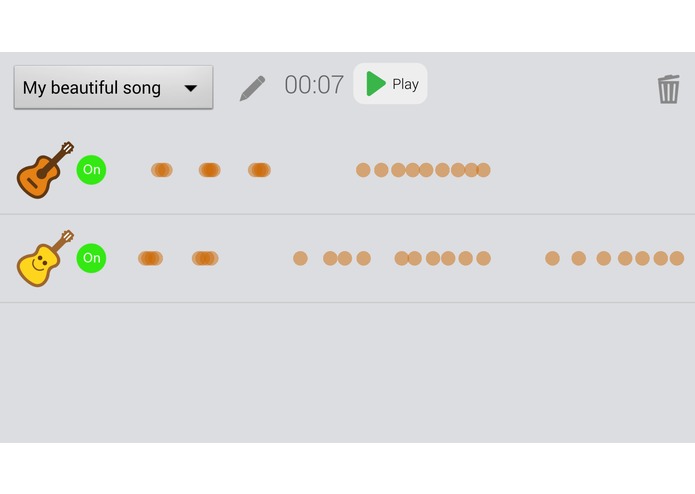Click the dropdown arrow beside song name

coord(190,88)
